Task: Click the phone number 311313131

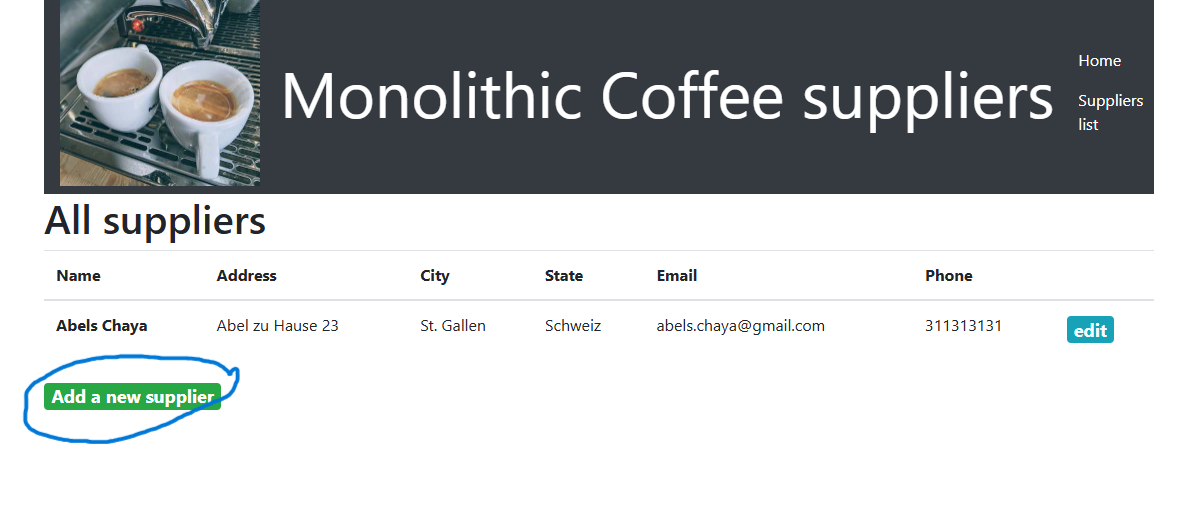Action: [x=963, y=326]
